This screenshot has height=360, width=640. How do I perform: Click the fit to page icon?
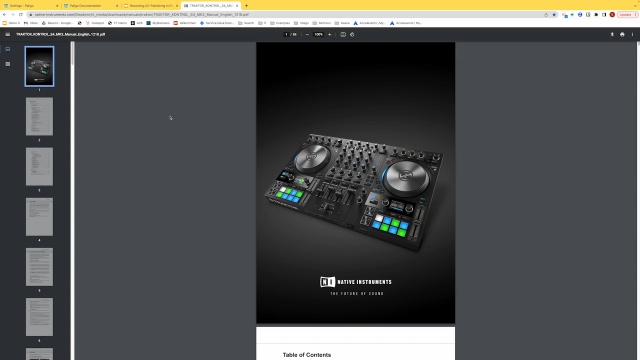point(343,34)
